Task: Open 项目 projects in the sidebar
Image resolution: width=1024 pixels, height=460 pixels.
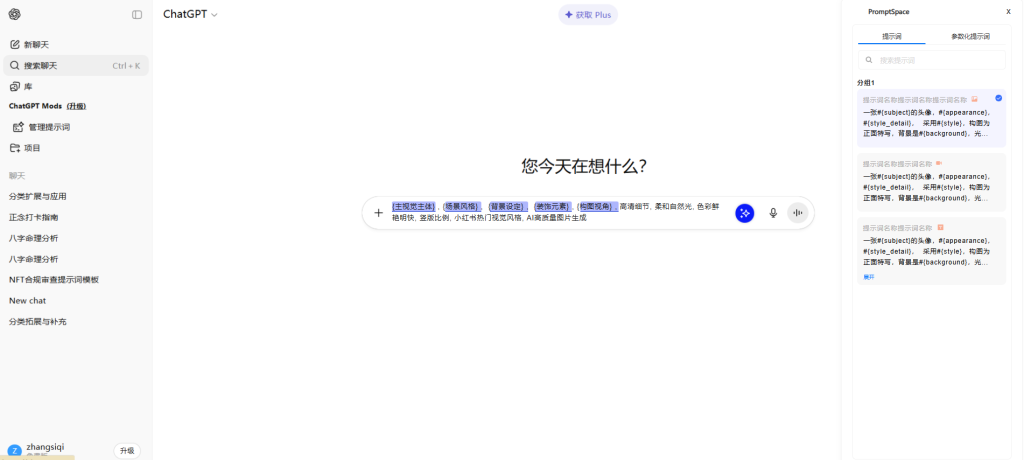Action: tap(32, 148)
